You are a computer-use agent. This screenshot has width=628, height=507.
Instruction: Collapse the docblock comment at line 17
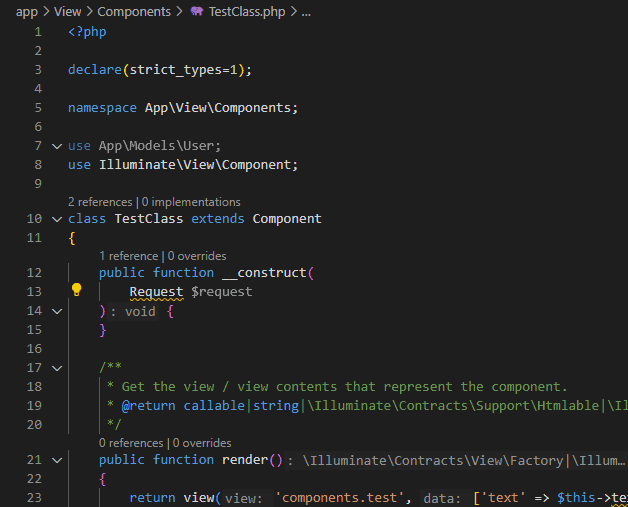(56, 368)
